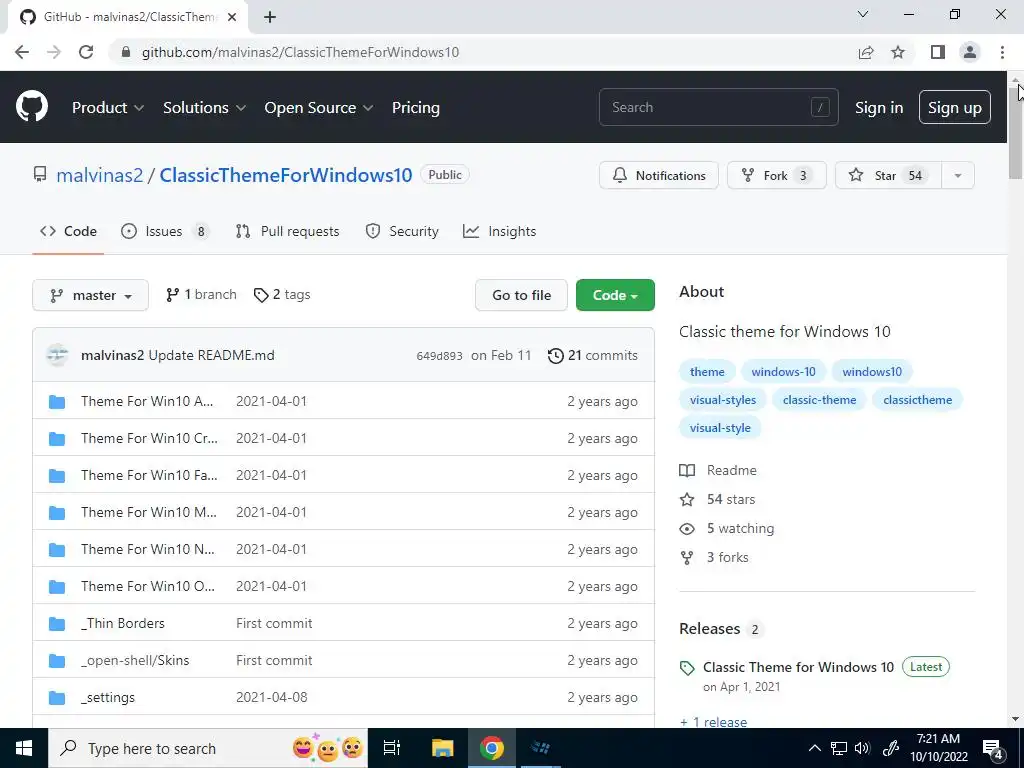Click the tag icon beside the latest release
Image resolution: width=1024 pixels, height=768 pixels.
pyautogui.click(x=687, y=668)
